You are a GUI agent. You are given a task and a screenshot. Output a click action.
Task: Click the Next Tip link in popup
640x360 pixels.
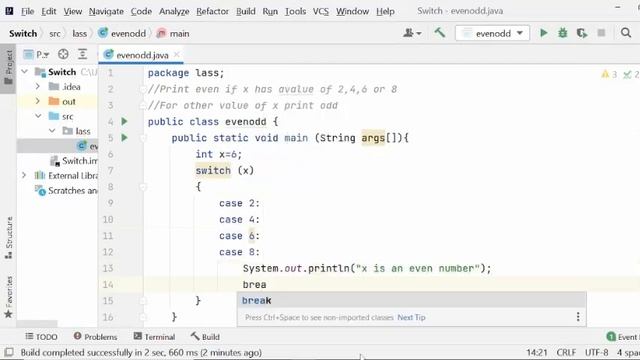[411, 318]
